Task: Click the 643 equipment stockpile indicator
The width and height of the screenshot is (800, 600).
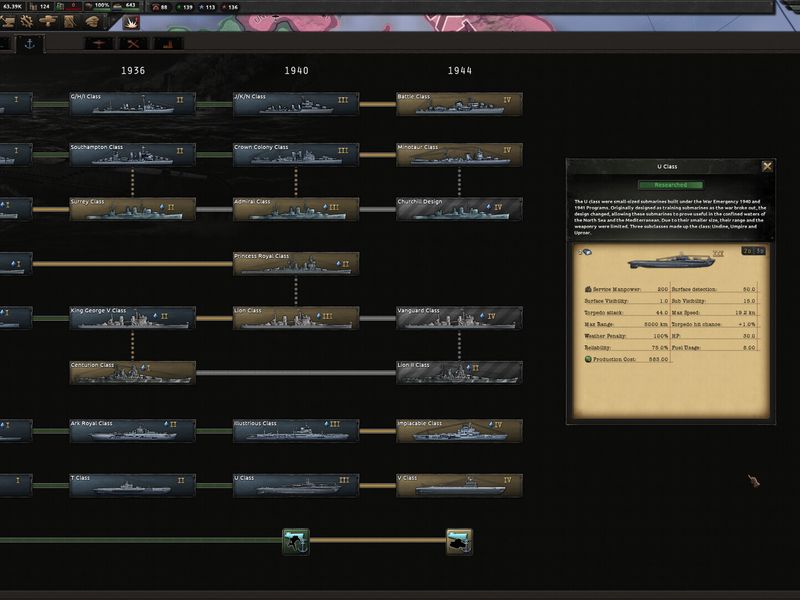Action: coord(125,6)
